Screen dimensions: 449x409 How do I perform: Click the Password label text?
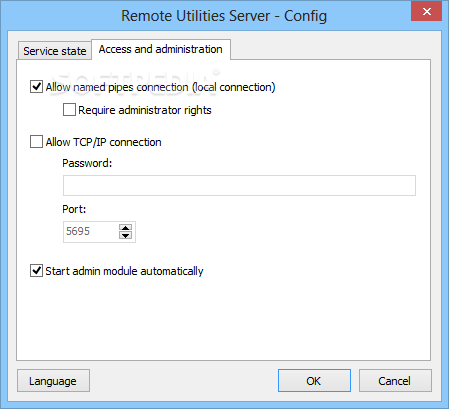click(x=87, y=163)
